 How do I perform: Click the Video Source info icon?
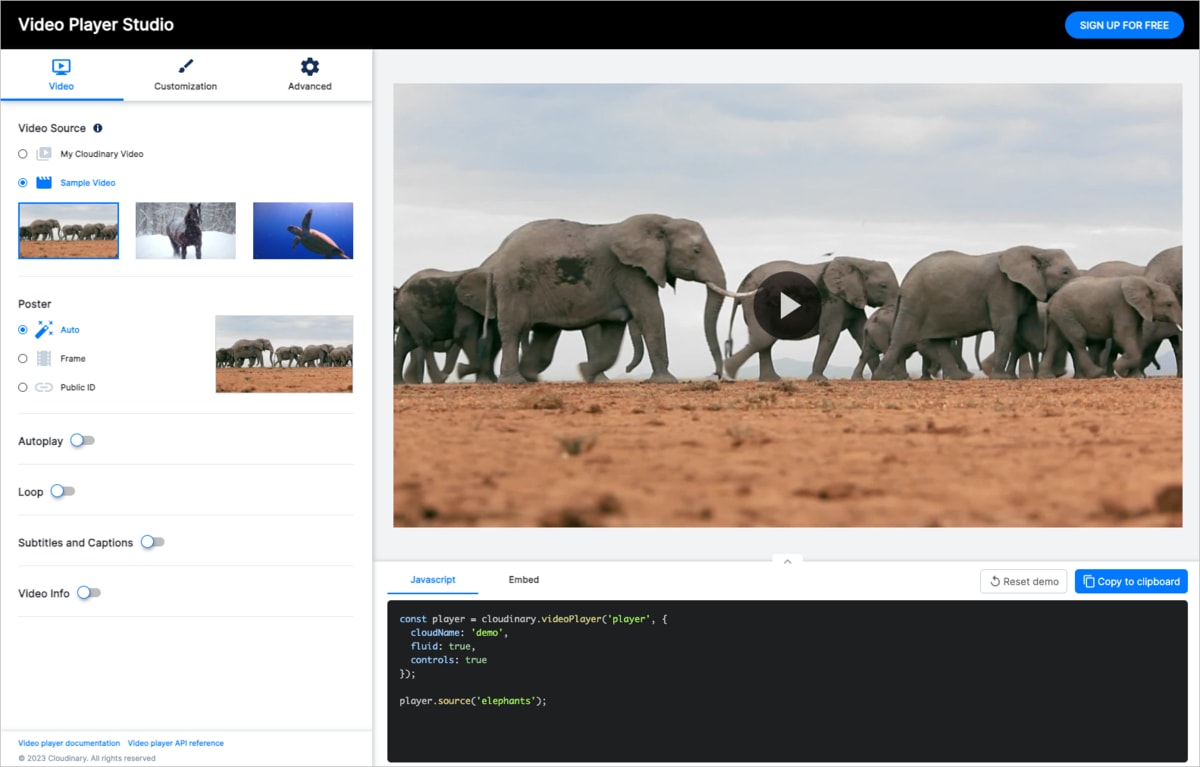click(x=97, y=128)
